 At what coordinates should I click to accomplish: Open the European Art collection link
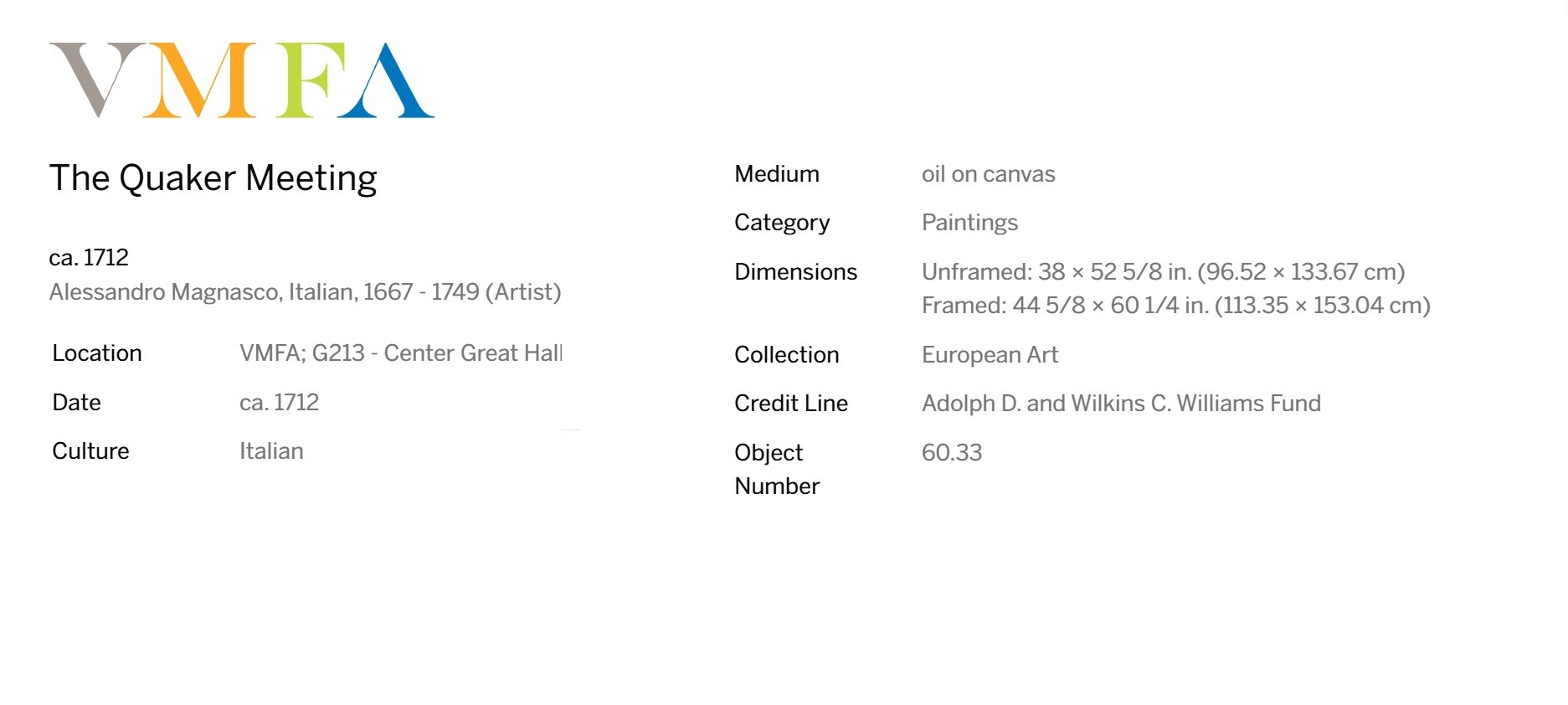(990, 355)
